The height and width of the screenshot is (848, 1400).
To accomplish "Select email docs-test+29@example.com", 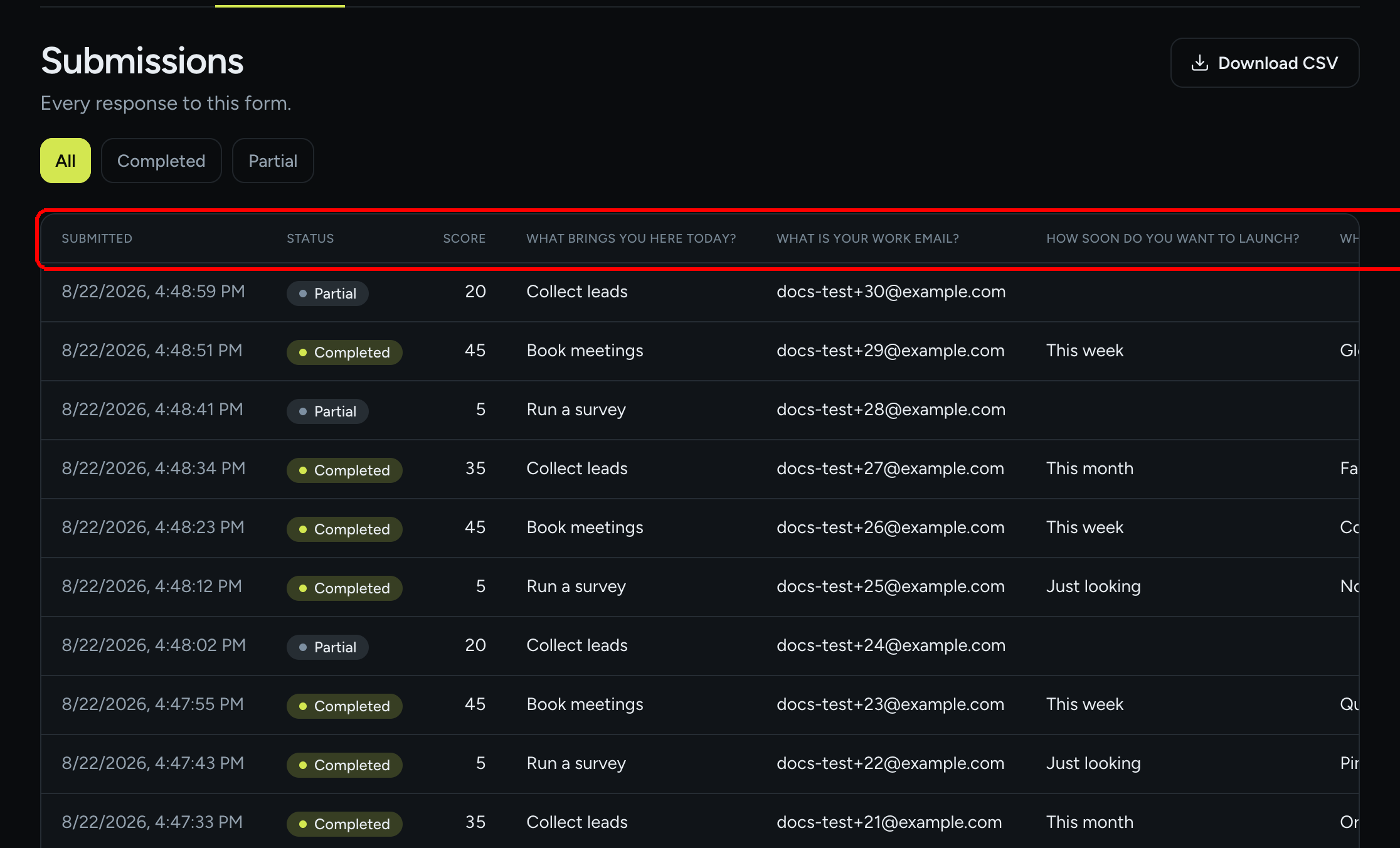I will [x=891, y=351].
